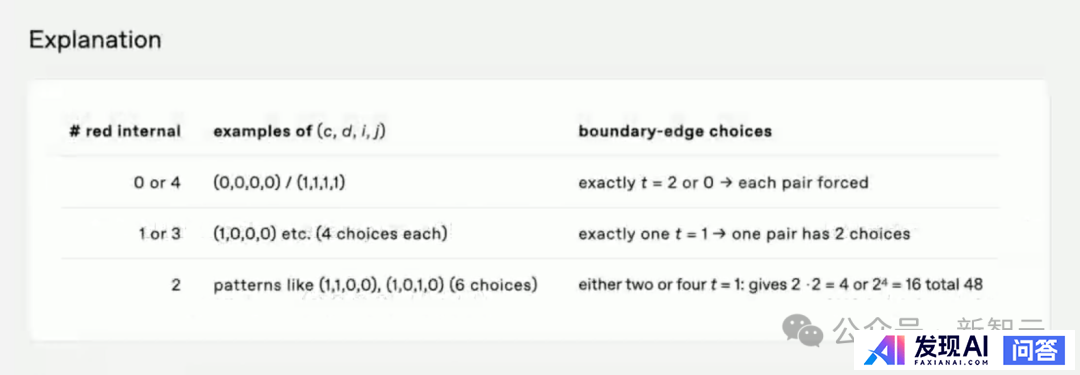The image size is (1080, 375).
Task: Click the '# red internal' column header
Action: 125,131
